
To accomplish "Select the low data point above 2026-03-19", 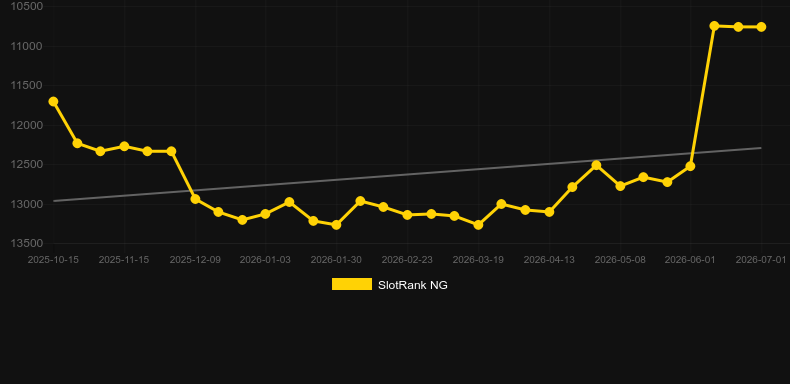I will 478,225.
